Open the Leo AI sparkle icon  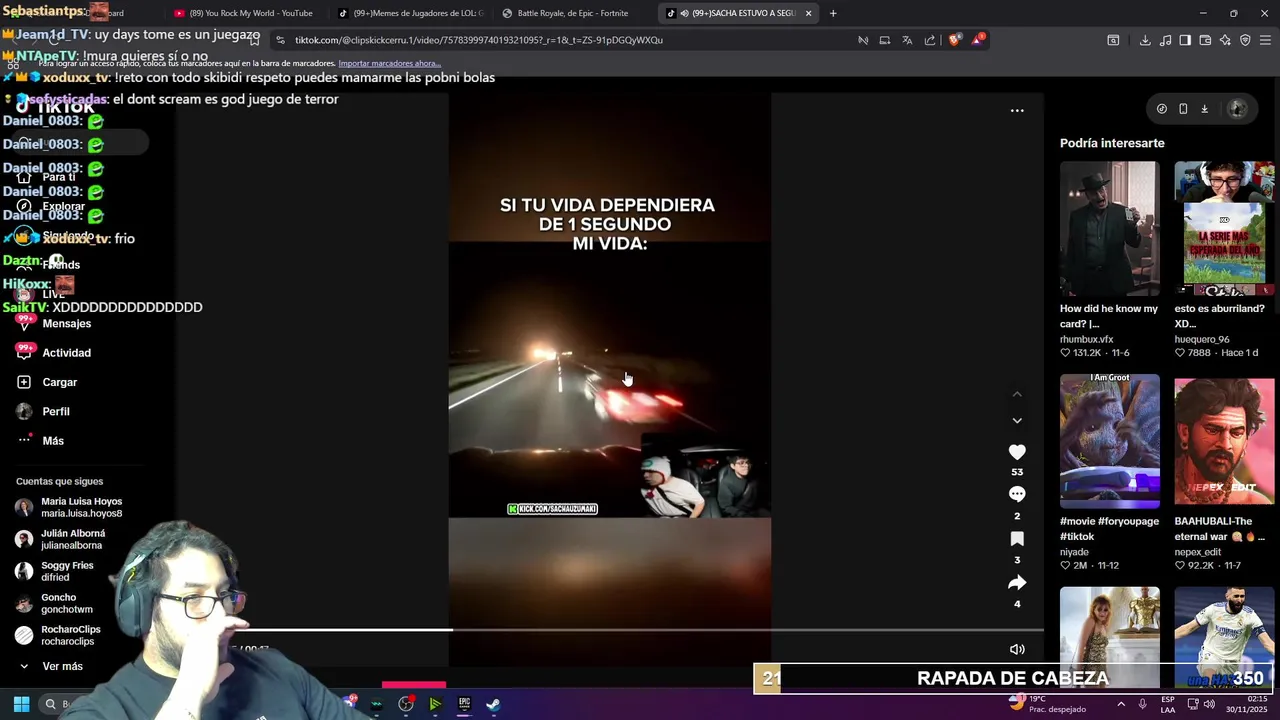1225,40
